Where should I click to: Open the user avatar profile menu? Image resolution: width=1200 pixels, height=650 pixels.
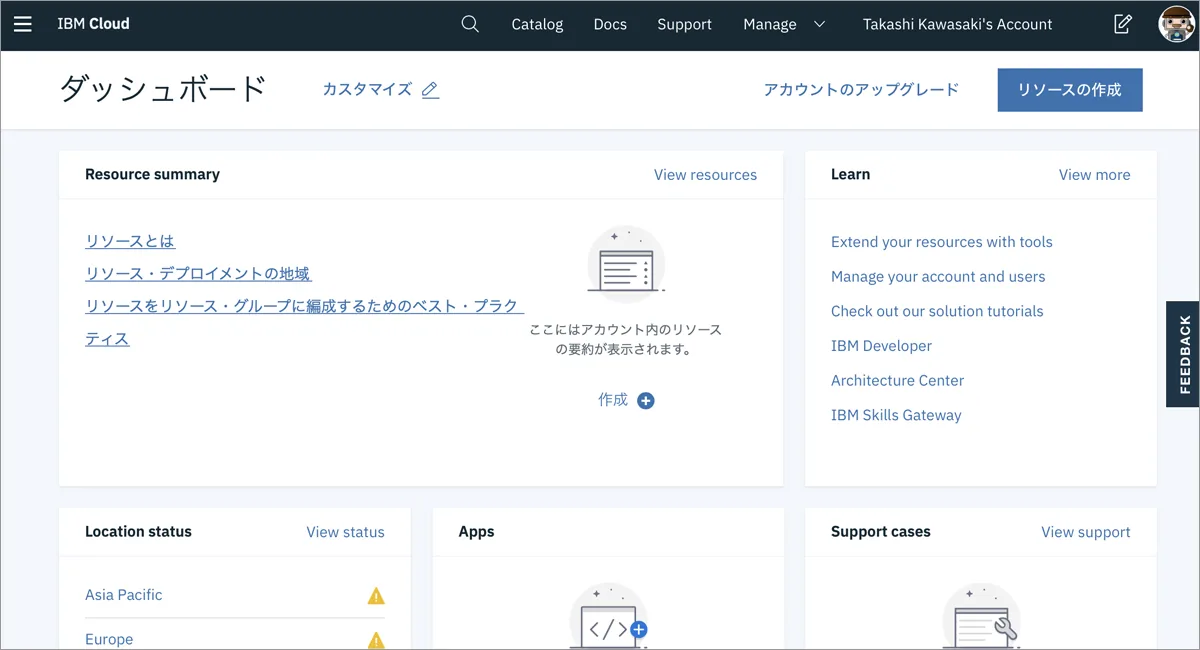(1176, 24)
